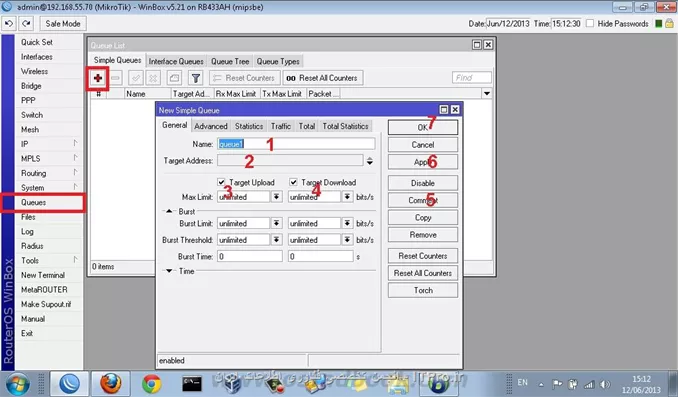Open Firefox from the taskbar

111,384
